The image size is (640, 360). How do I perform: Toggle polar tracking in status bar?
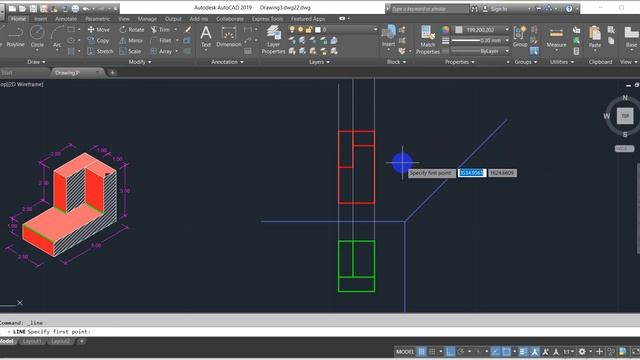(460, 351)
